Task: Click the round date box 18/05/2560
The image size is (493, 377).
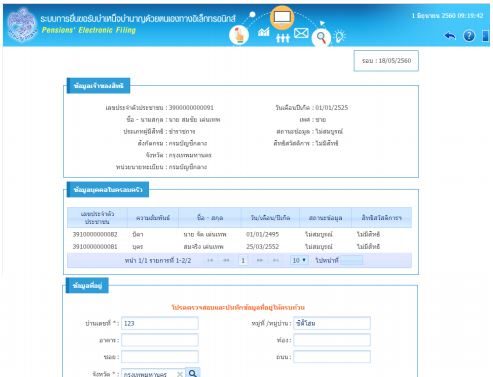Action: pyautogui.click(x=386, y=61)
